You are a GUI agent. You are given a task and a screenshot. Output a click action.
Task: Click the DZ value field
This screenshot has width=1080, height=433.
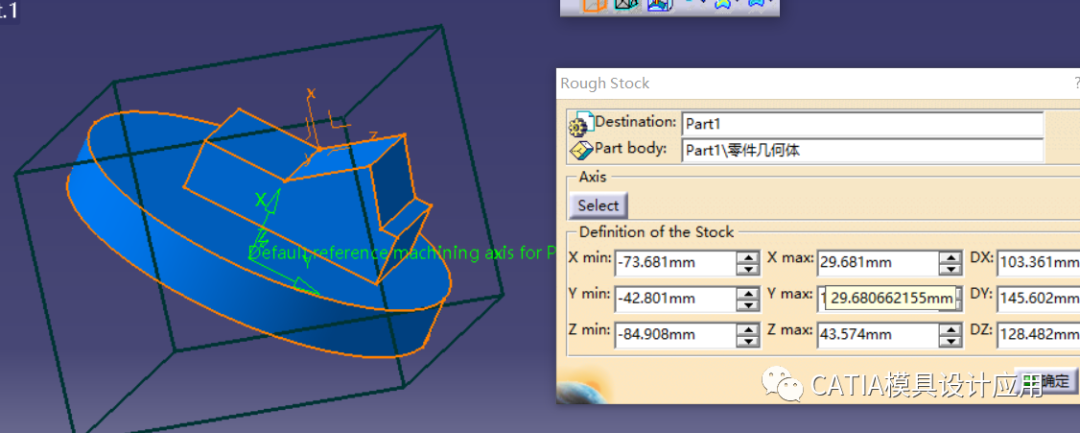point(1038,335)
